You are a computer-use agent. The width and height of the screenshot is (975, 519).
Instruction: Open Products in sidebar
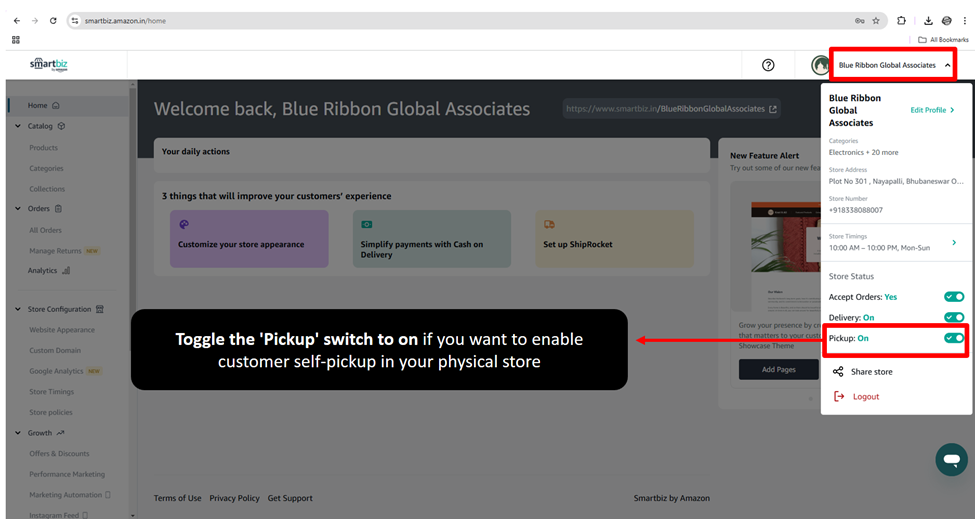click(x=43, y=148)
